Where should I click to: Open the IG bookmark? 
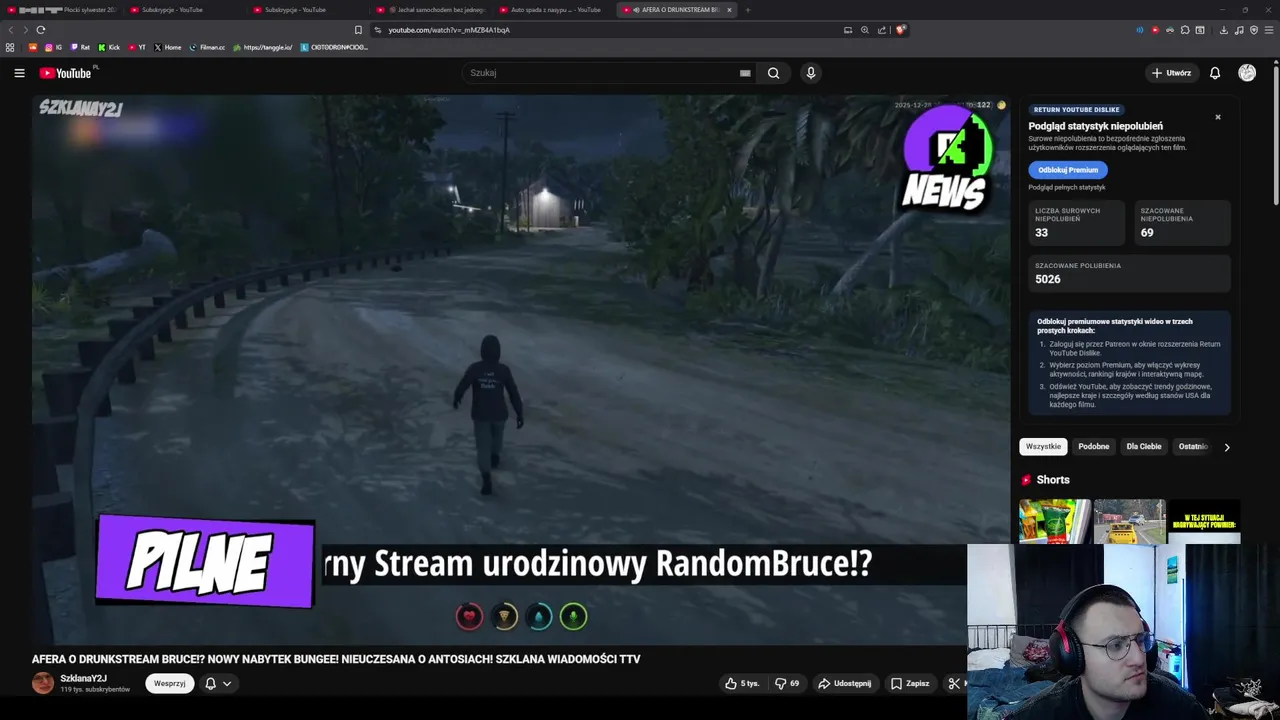pos(54,47)
